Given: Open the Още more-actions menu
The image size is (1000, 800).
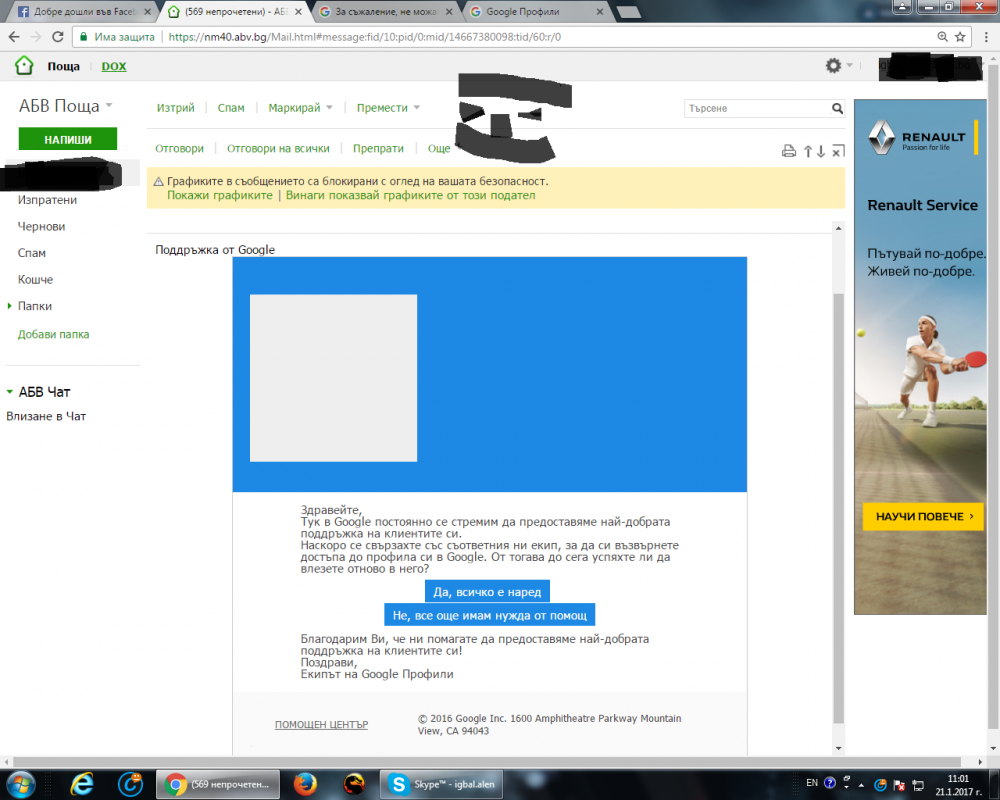Looking at the screenshot, I should click(x=439, y=149).
